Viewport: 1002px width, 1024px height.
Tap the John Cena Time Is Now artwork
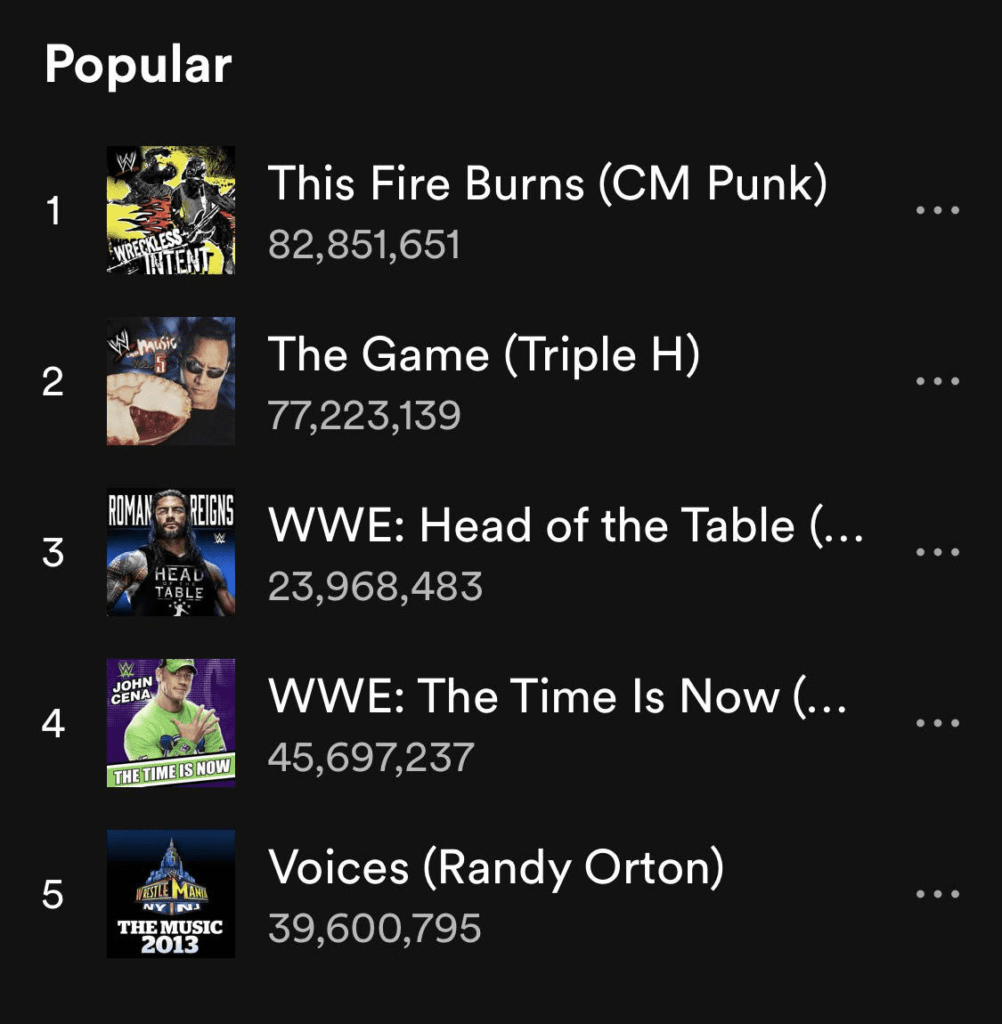point(171,723)
